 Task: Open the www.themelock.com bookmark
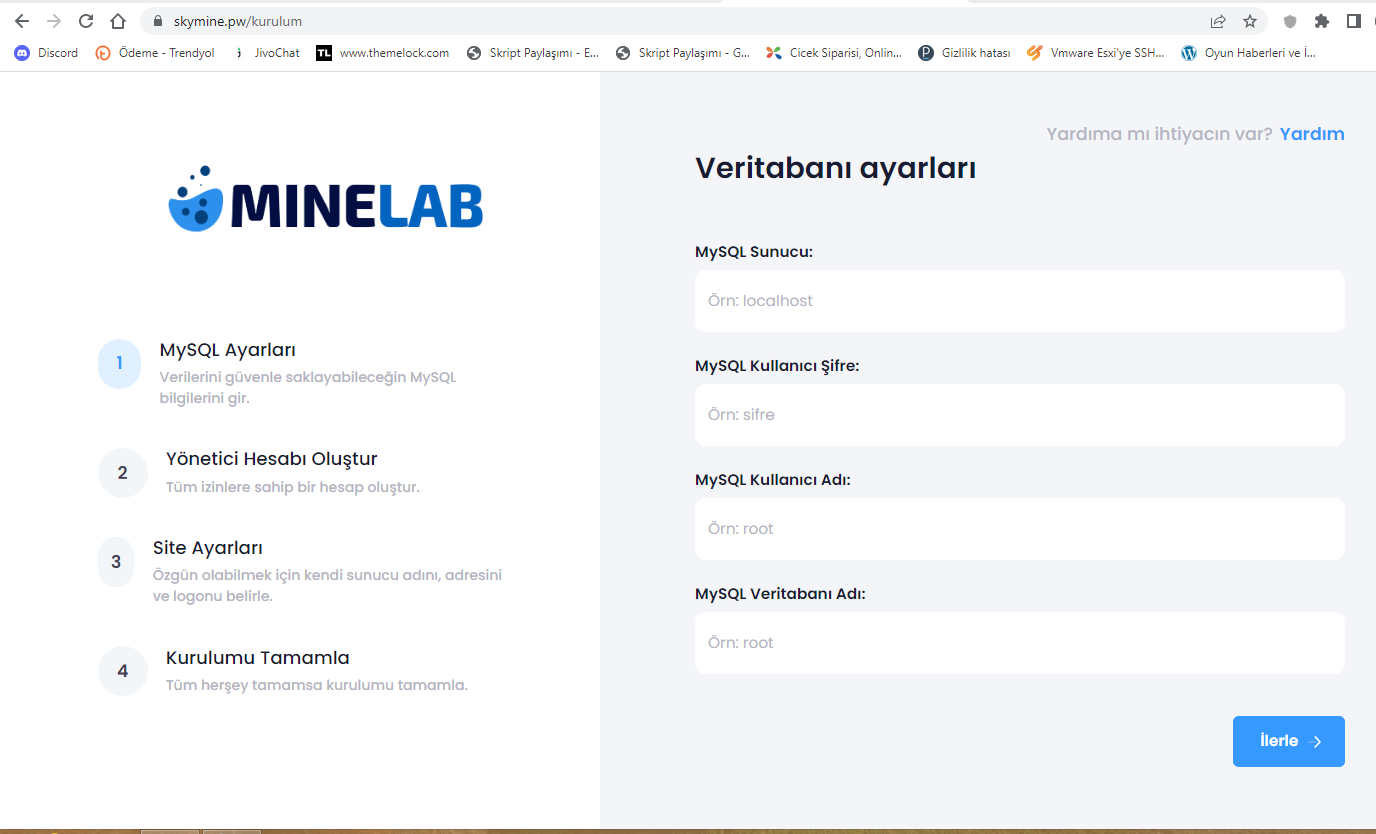pyautogui.click(x=382, y=53)
